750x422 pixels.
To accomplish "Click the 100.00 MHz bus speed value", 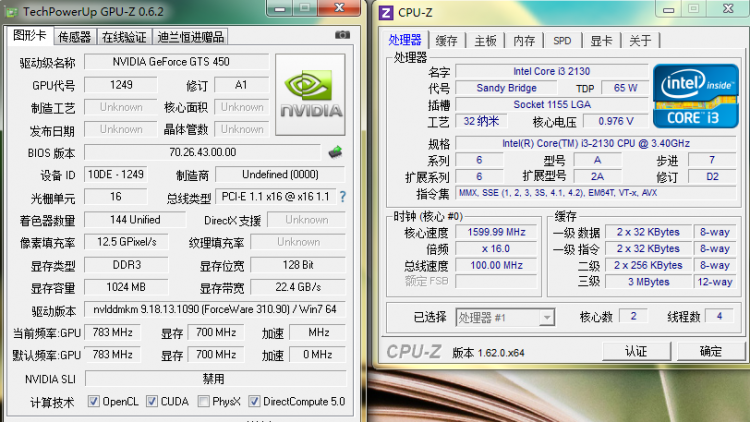I will (x=496, y=265).
